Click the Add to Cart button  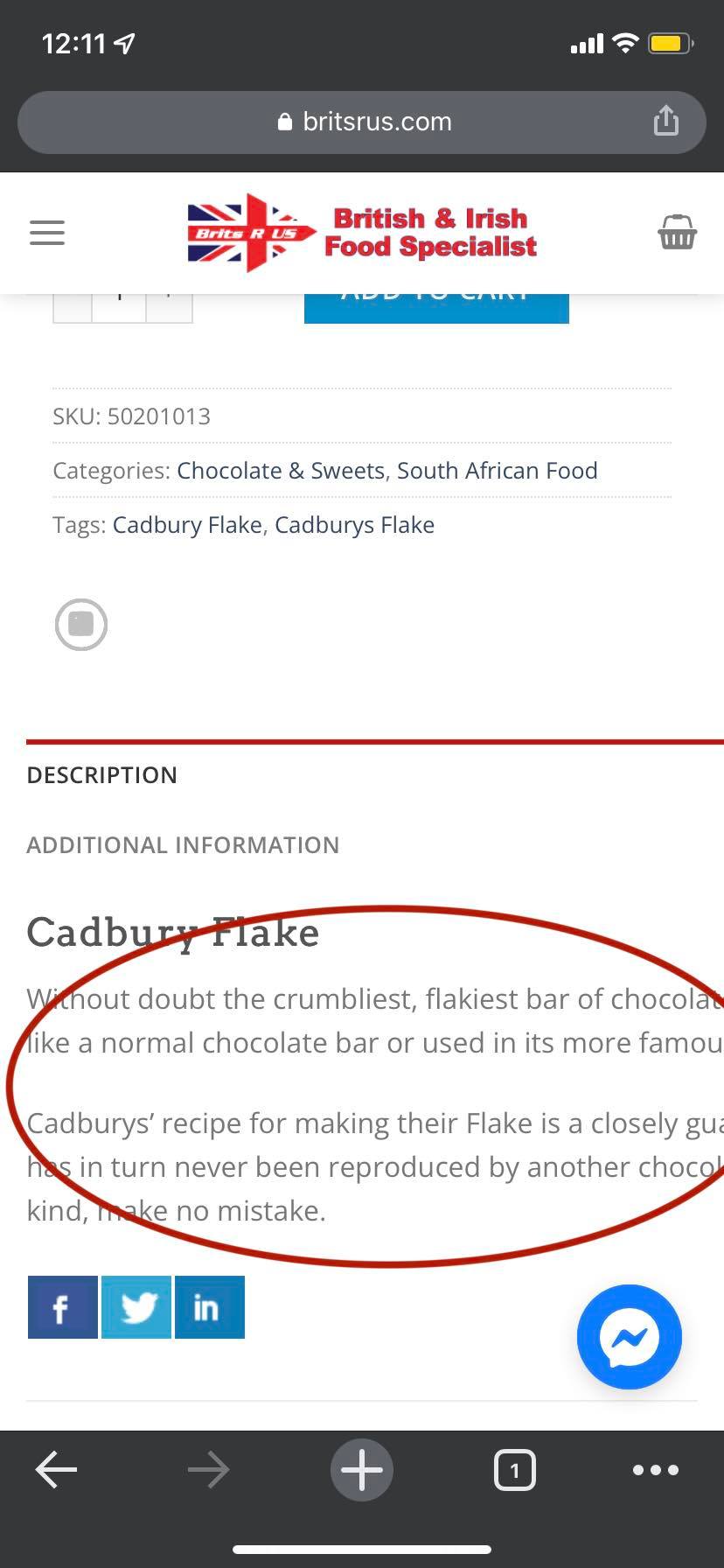pyautogui.click(x=436, y=308)
